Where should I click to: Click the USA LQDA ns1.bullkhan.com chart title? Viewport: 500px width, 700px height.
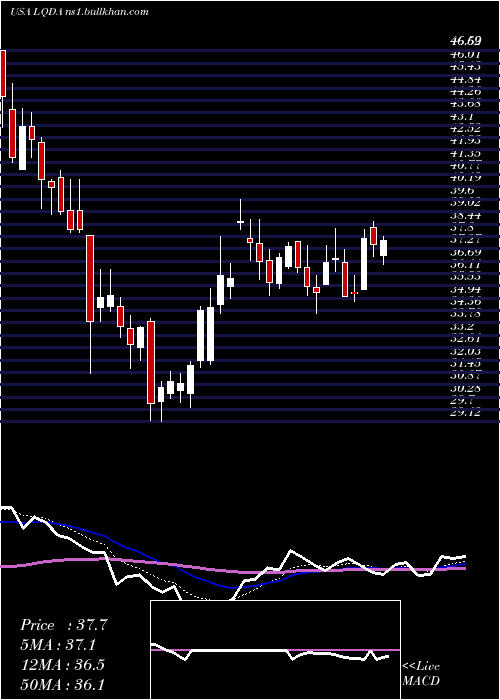[79, 12]
